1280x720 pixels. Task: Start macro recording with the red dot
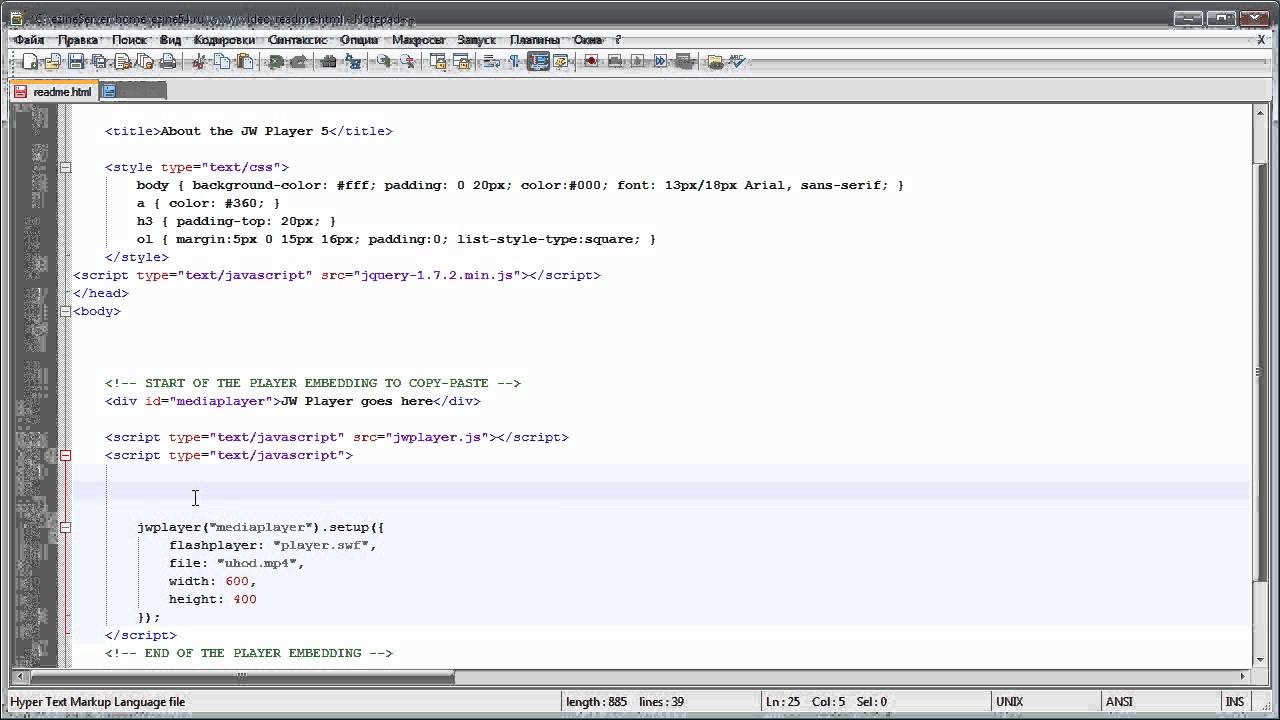coord(591,62)
